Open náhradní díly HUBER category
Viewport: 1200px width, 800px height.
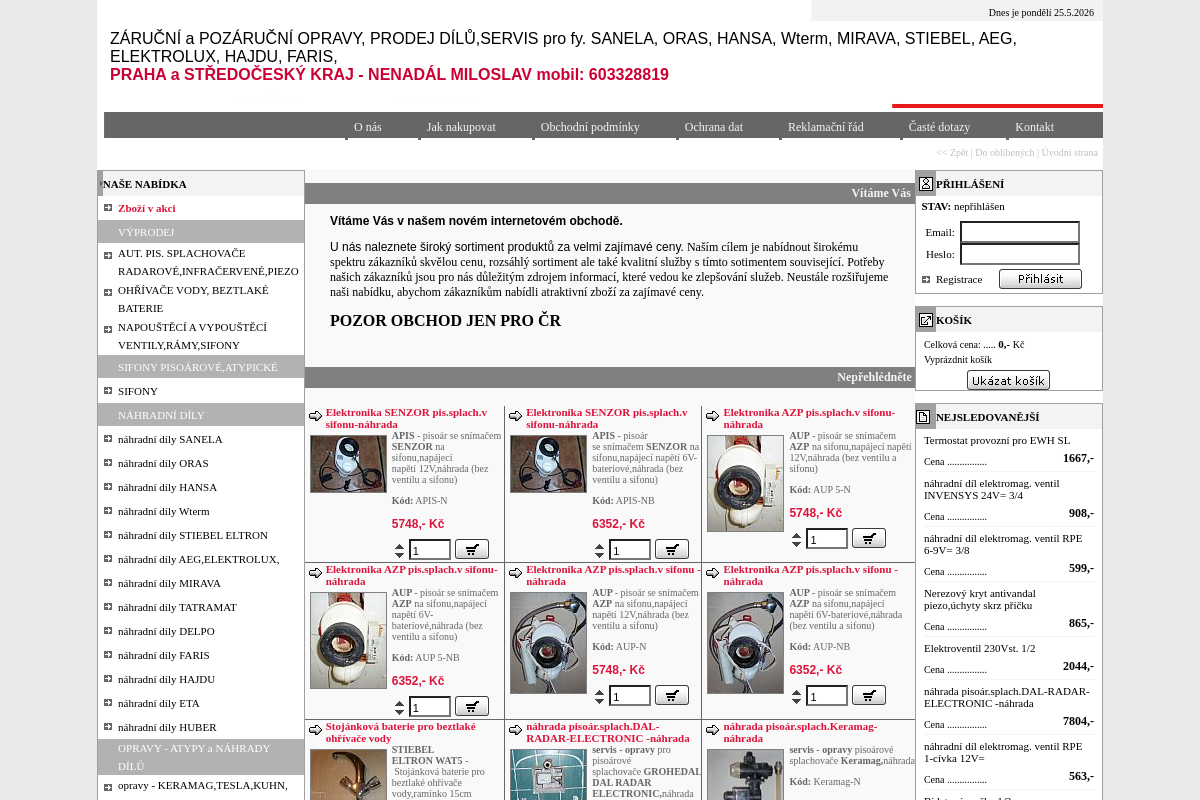[167, 727]
